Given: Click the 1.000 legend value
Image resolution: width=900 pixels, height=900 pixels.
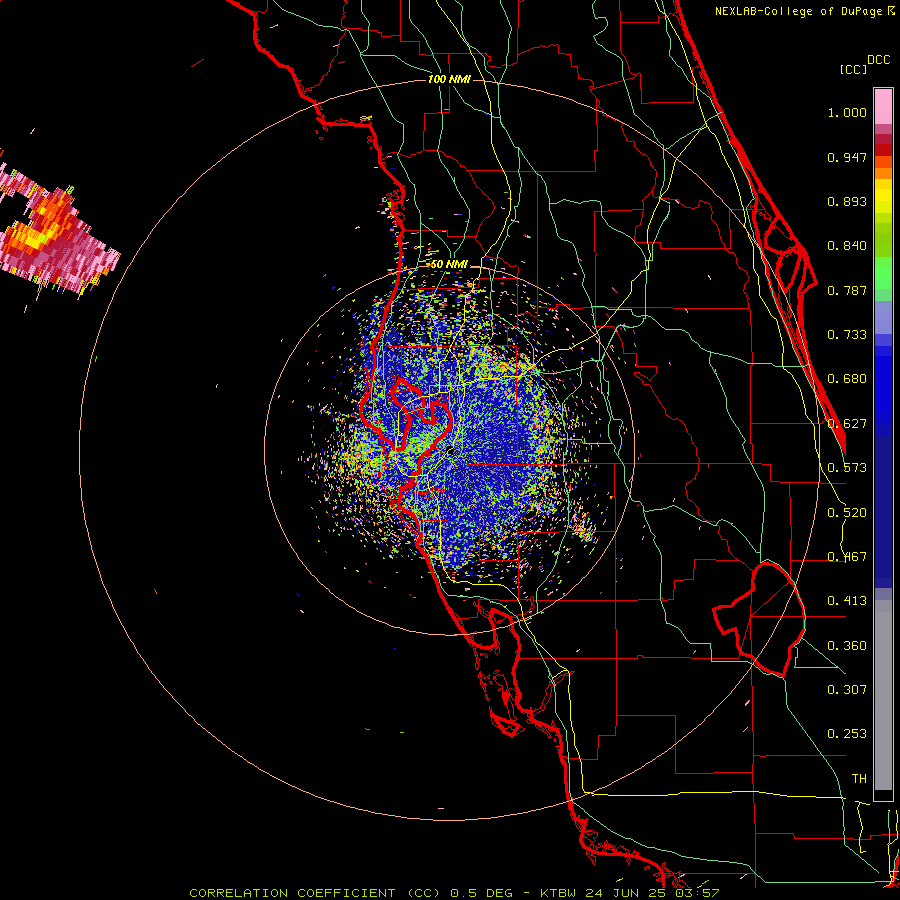Looking at the screenshot, I should point(847,112).
